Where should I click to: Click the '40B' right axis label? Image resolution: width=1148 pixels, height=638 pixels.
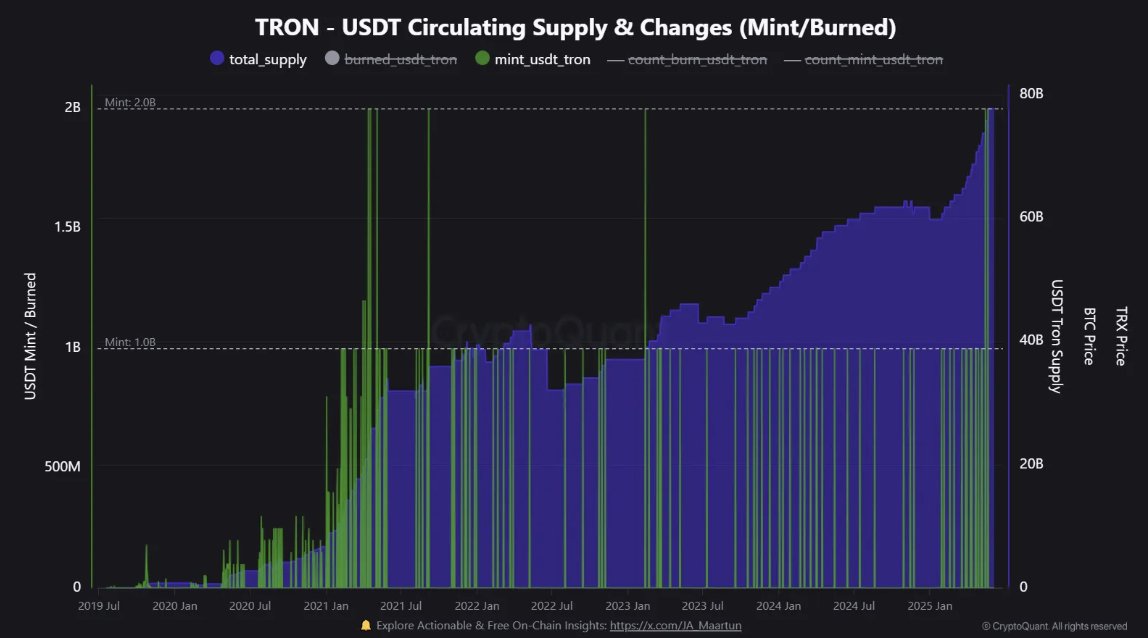pos(1031,340)
